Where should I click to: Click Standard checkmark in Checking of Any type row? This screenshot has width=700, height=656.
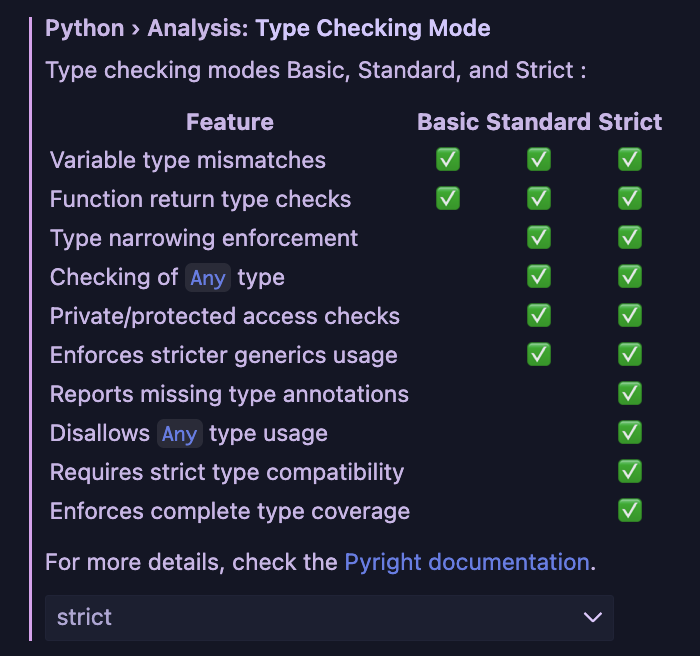539,277
